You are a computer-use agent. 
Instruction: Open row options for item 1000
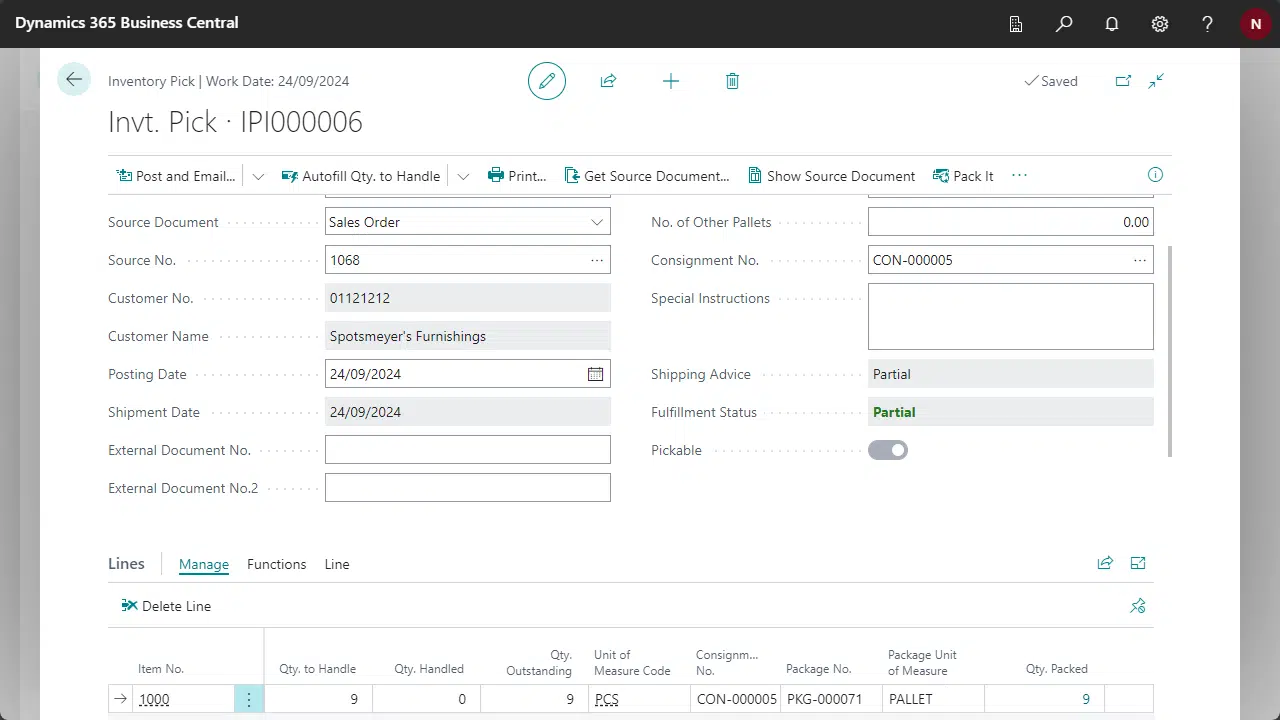(249, 699)
